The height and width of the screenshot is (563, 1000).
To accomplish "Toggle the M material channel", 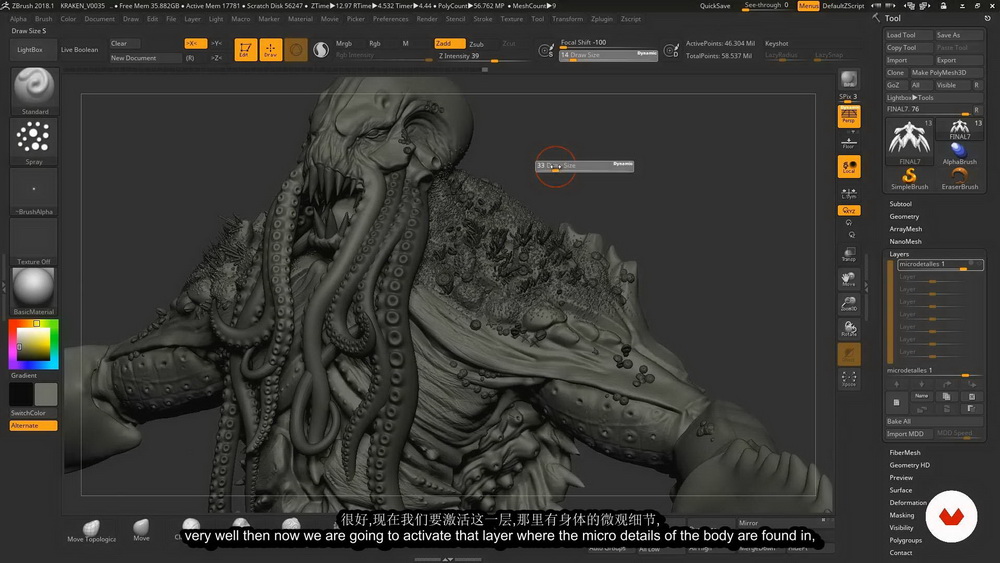I will click(x=406, y=43).
